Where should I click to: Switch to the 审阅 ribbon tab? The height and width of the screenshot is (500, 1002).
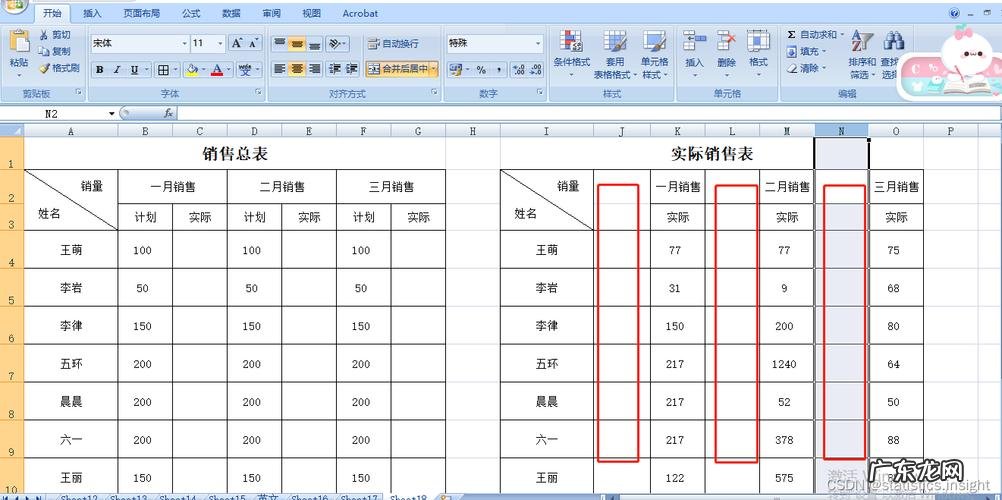pos(271,13)
